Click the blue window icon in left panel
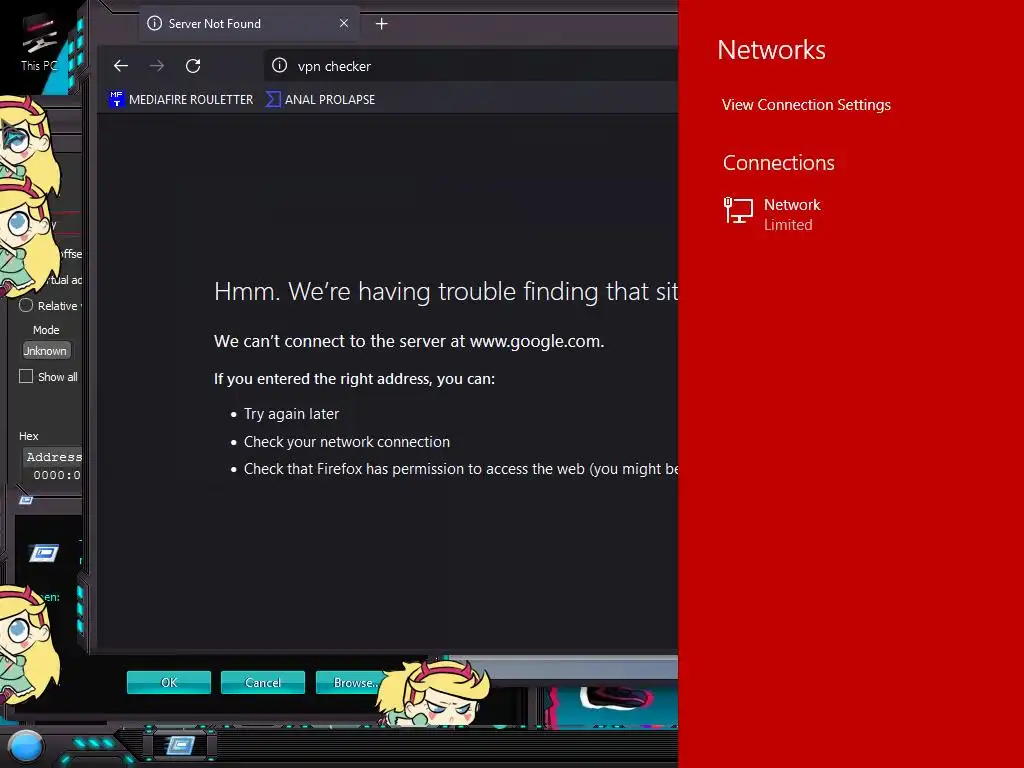Viewport: 1024px width, 768px height. point(44,553)
